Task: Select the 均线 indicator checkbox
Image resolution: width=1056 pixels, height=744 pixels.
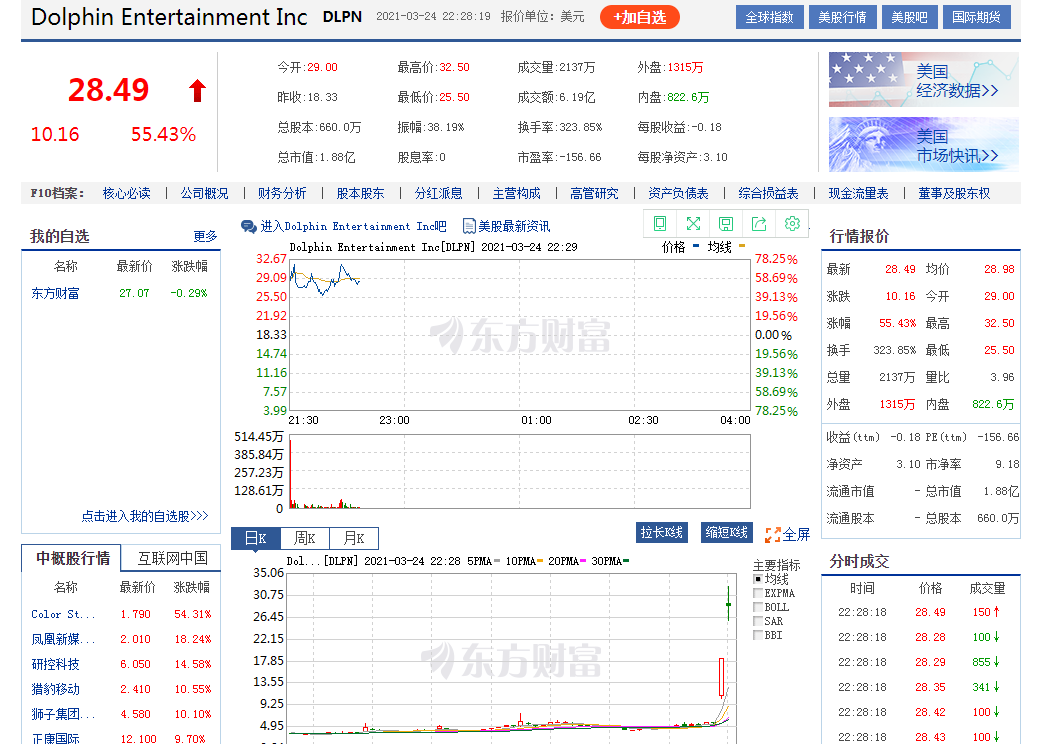Action: (758, 579)
